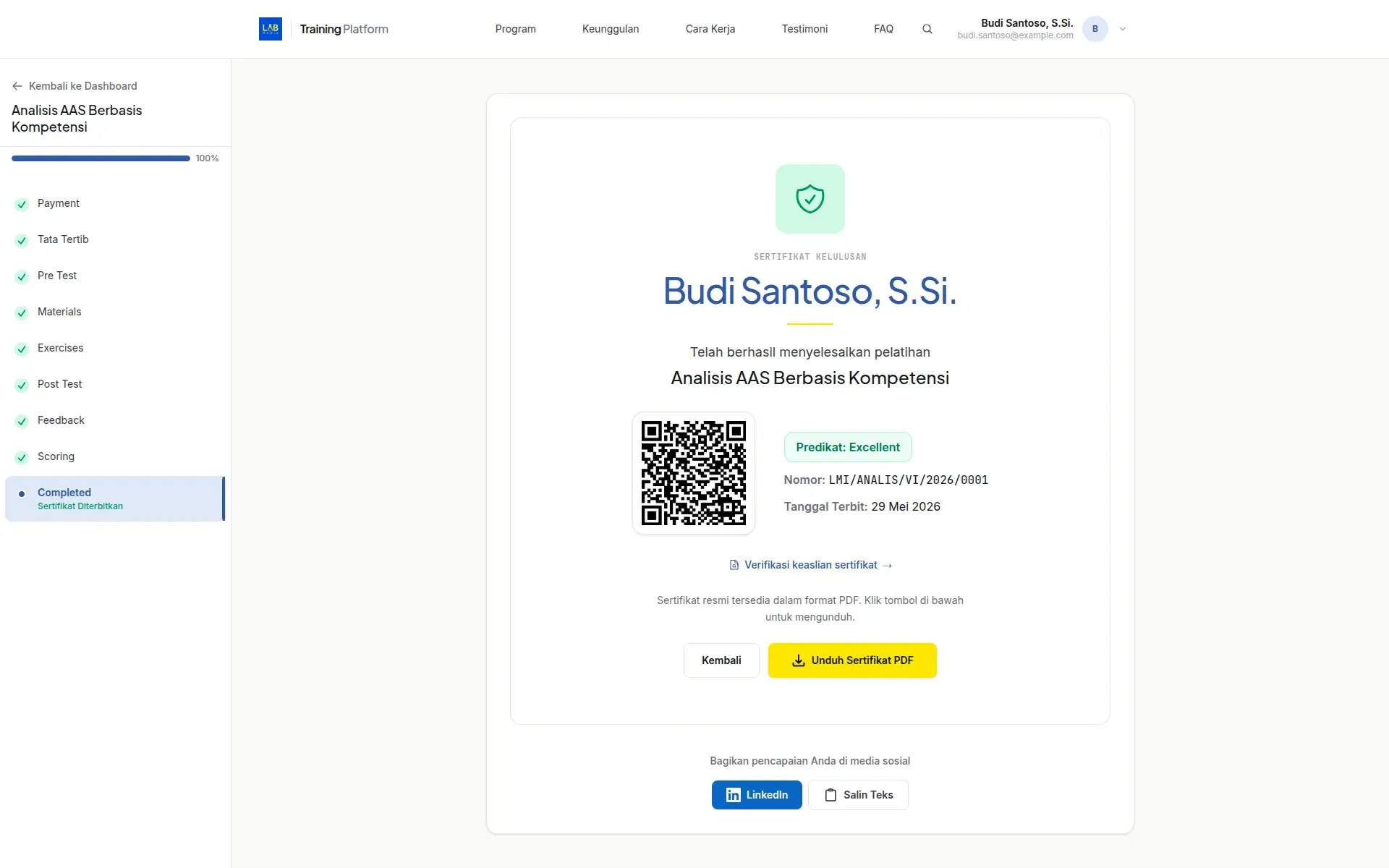
Task: Click the Kembali button
Action: click(x=721, y=660)
